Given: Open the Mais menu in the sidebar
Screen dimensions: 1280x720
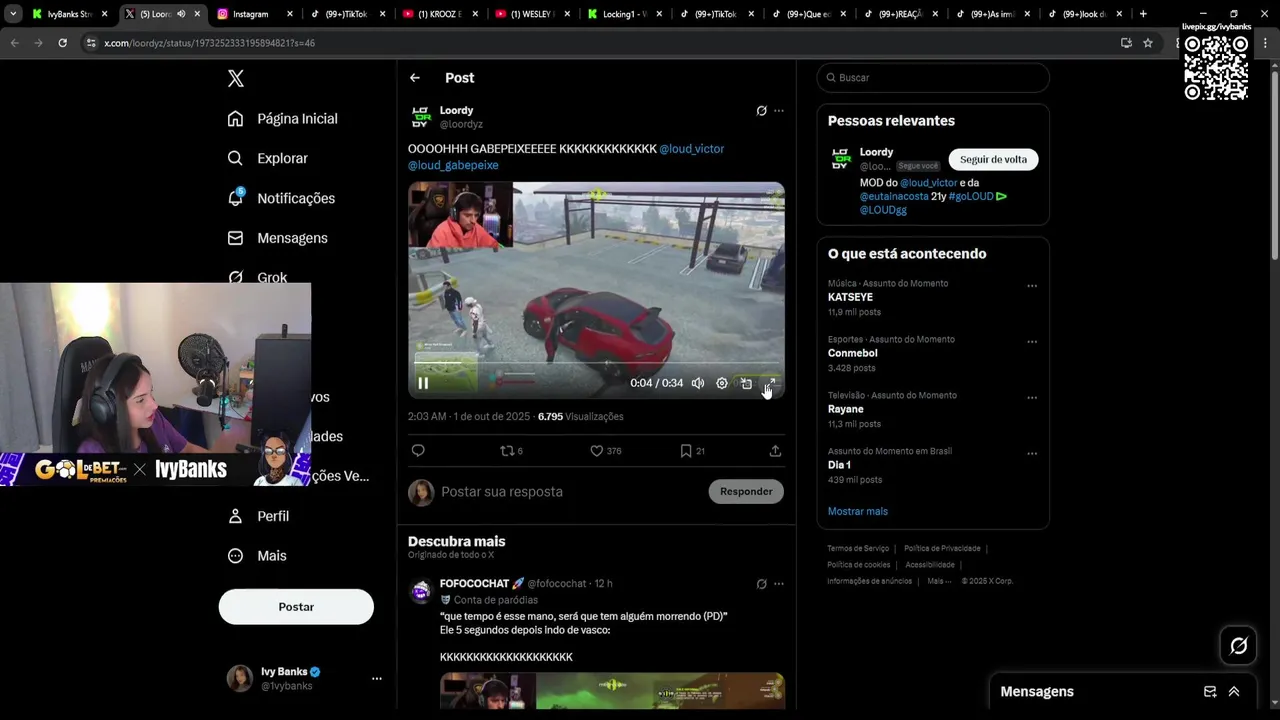Looking at the screenshot, I should click(257, 556).
